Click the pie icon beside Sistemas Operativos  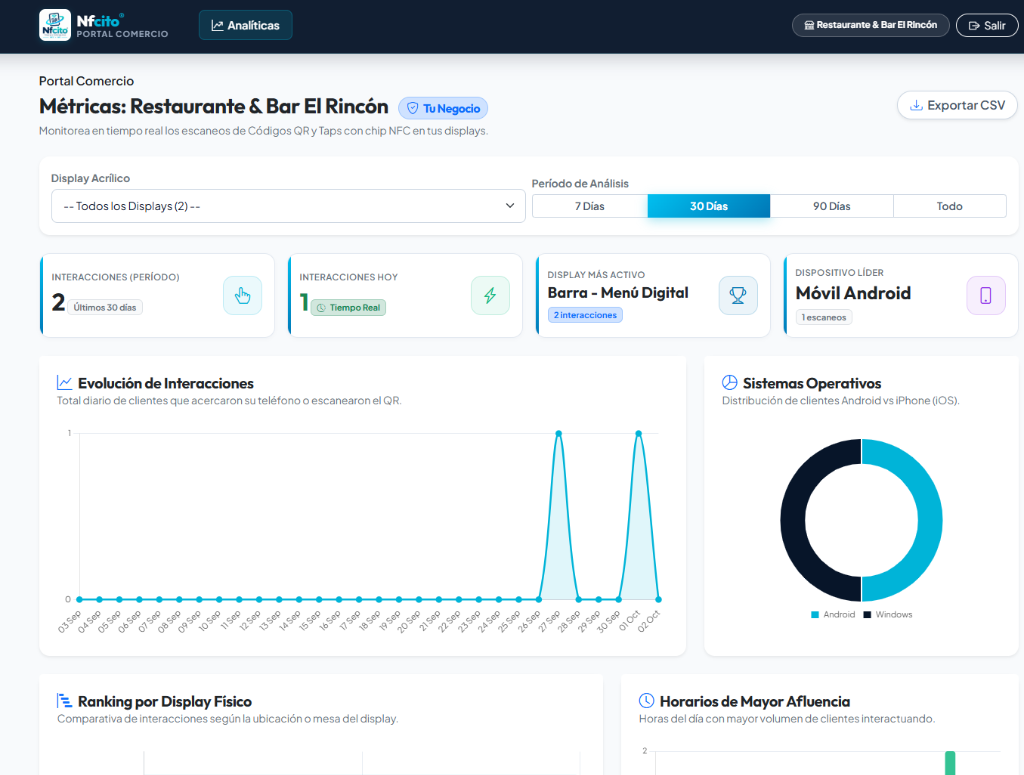[729, 383]
